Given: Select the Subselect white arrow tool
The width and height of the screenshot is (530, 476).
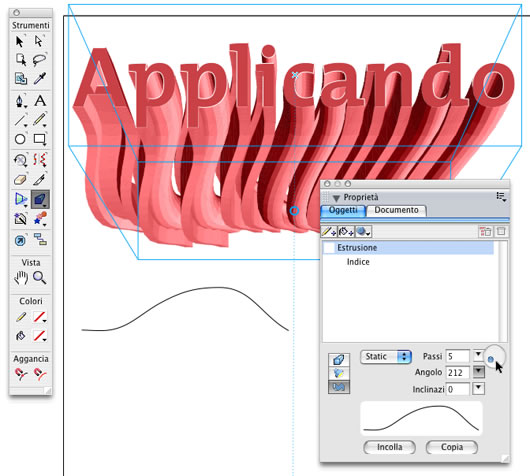Looking at the screenshot, I should click(x=39, y=42).
